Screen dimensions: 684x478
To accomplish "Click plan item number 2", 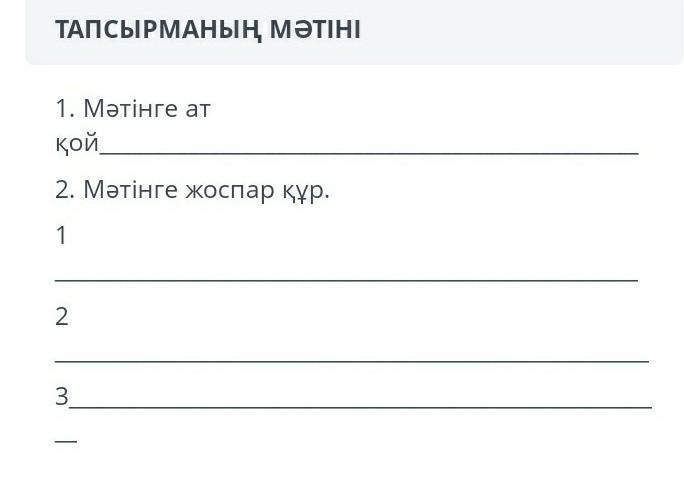I will pyautogui.click(x=62, y=317).
